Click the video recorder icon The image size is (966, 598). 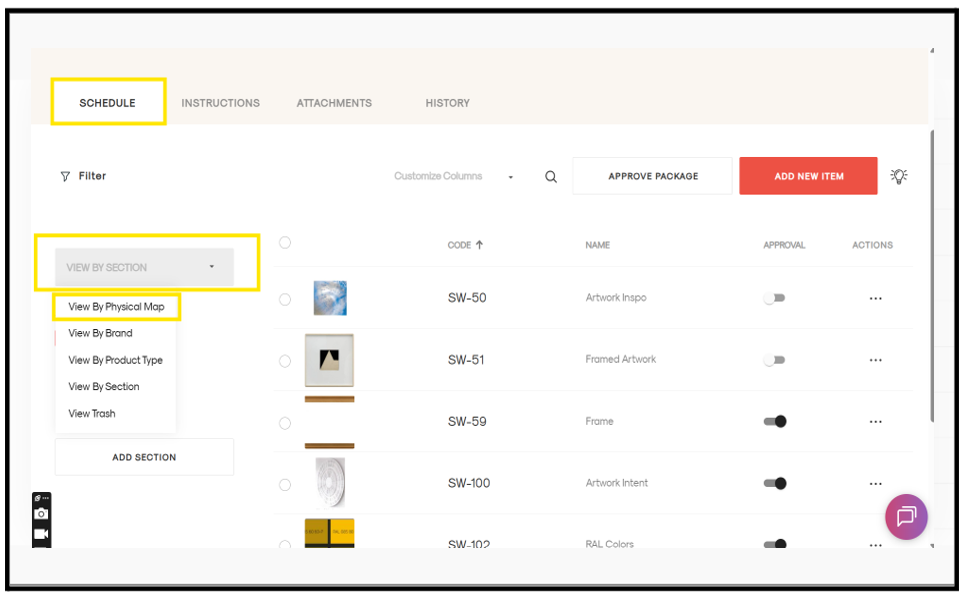41,533
